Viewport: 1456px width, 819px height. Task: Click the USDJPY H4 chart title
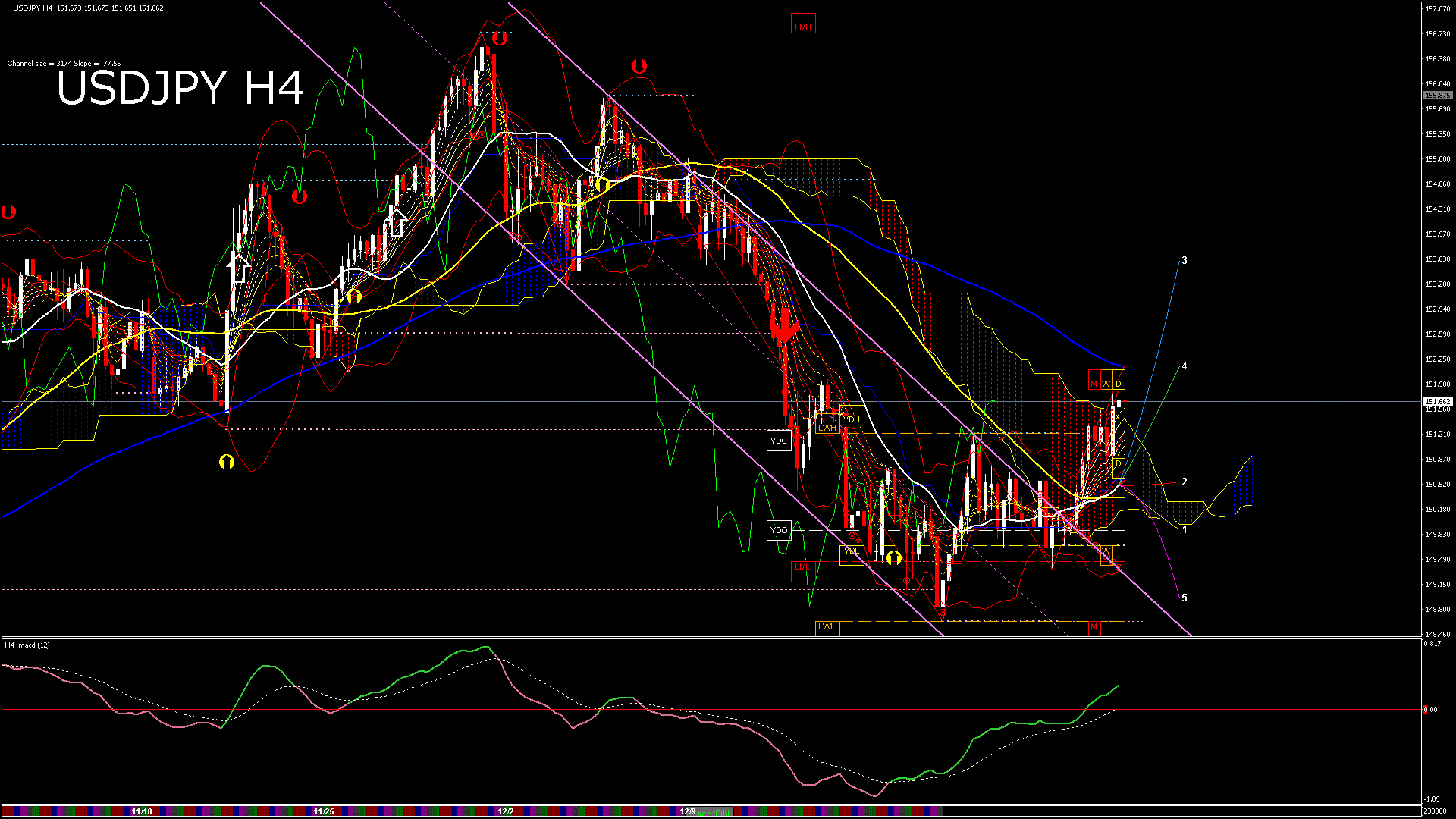click(x=180, y=87)
